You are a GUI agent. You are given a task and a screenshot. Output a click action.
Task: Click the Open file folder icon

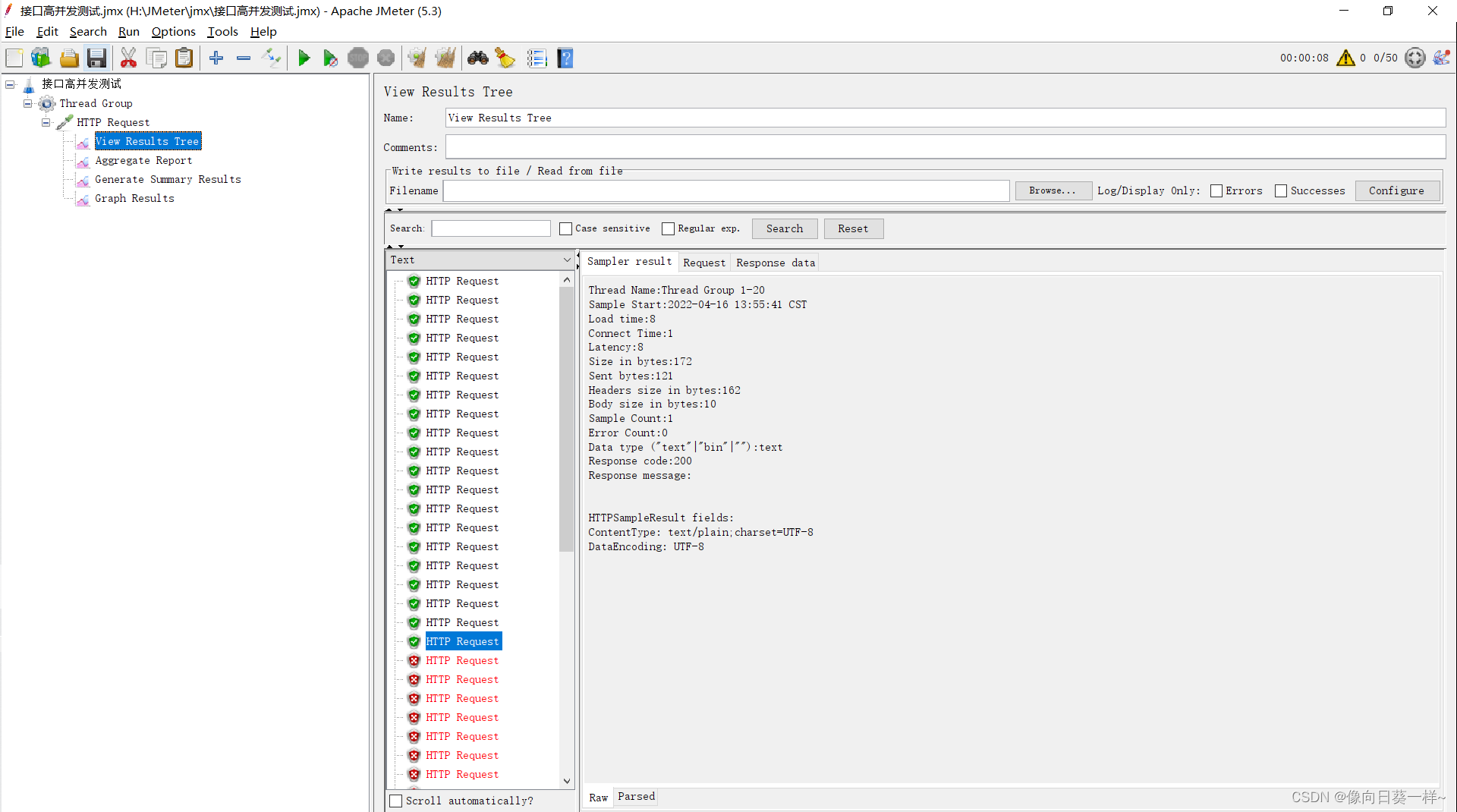coord(69,58)
